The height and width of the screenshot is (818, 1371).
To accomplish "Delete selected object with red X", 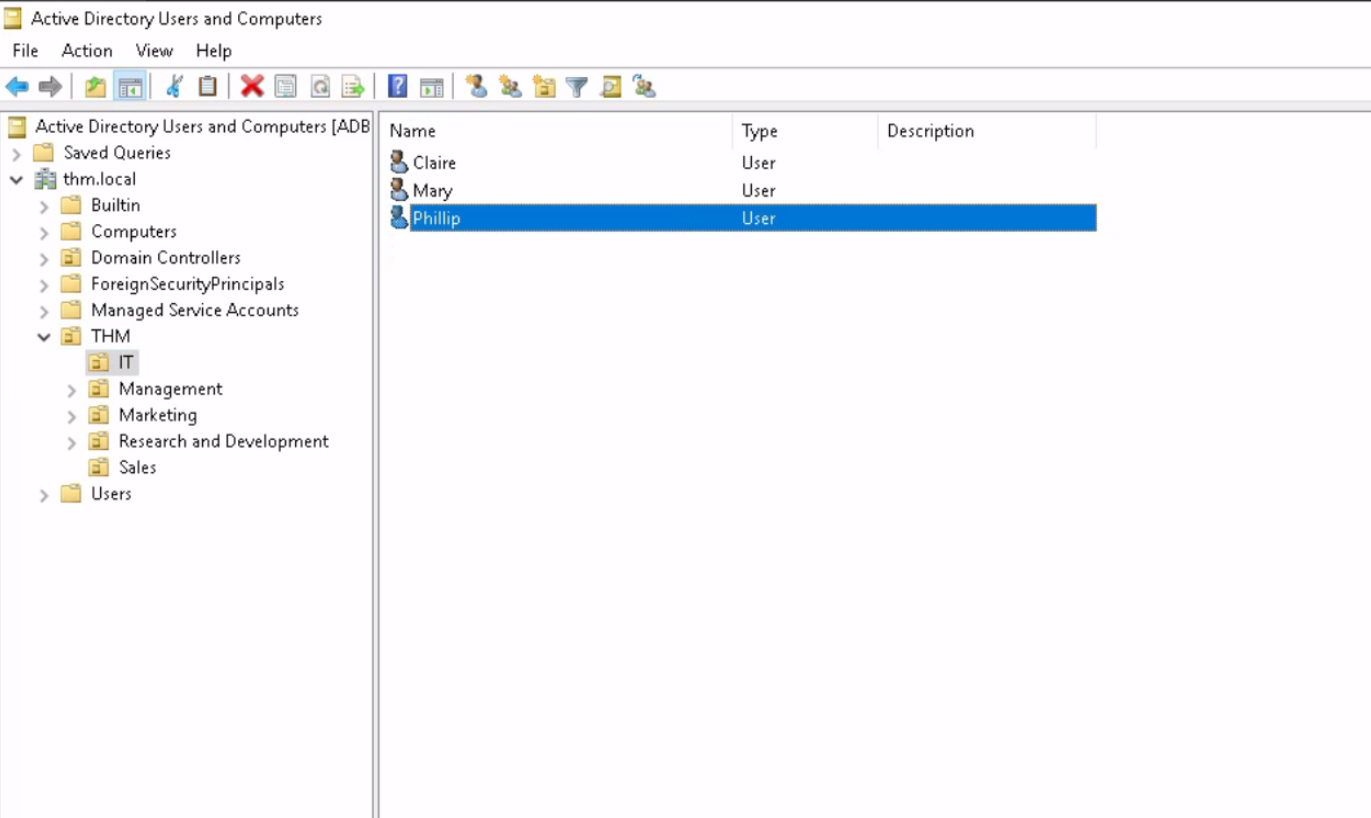I will [252, 87].
